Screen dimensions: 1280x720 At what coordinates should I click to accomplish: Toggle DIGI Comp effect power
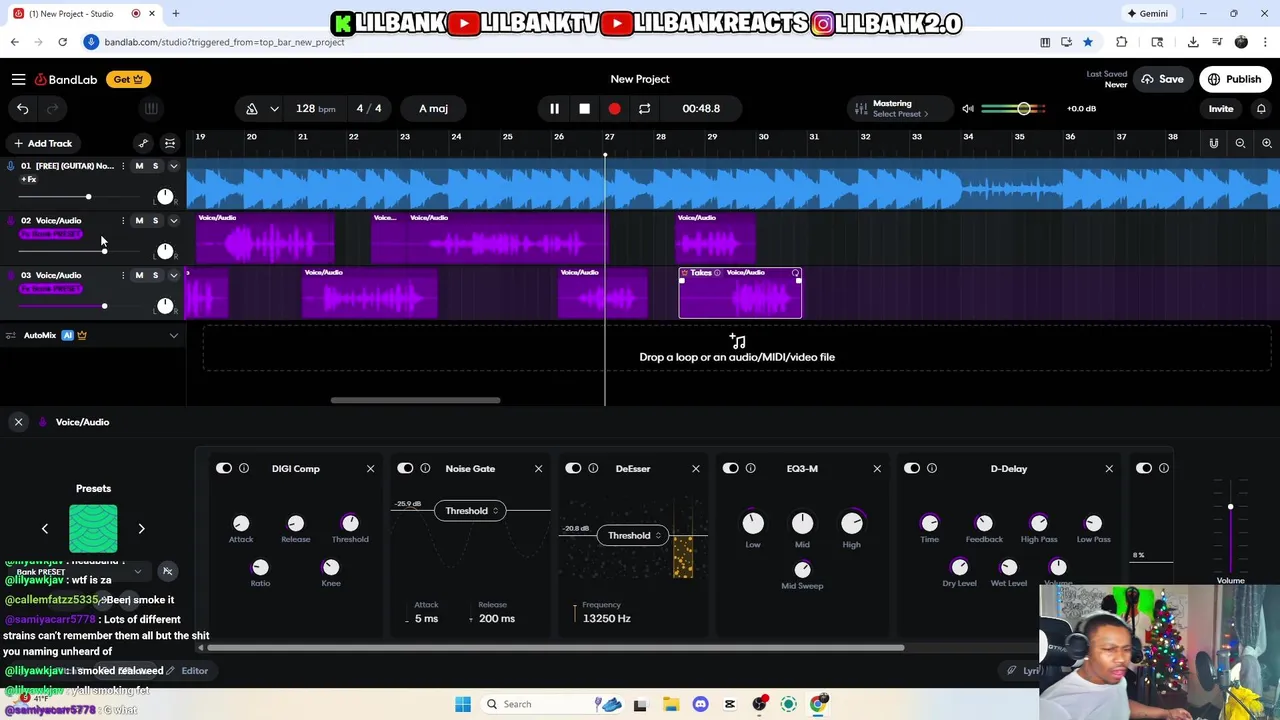[x=224, y=468]
